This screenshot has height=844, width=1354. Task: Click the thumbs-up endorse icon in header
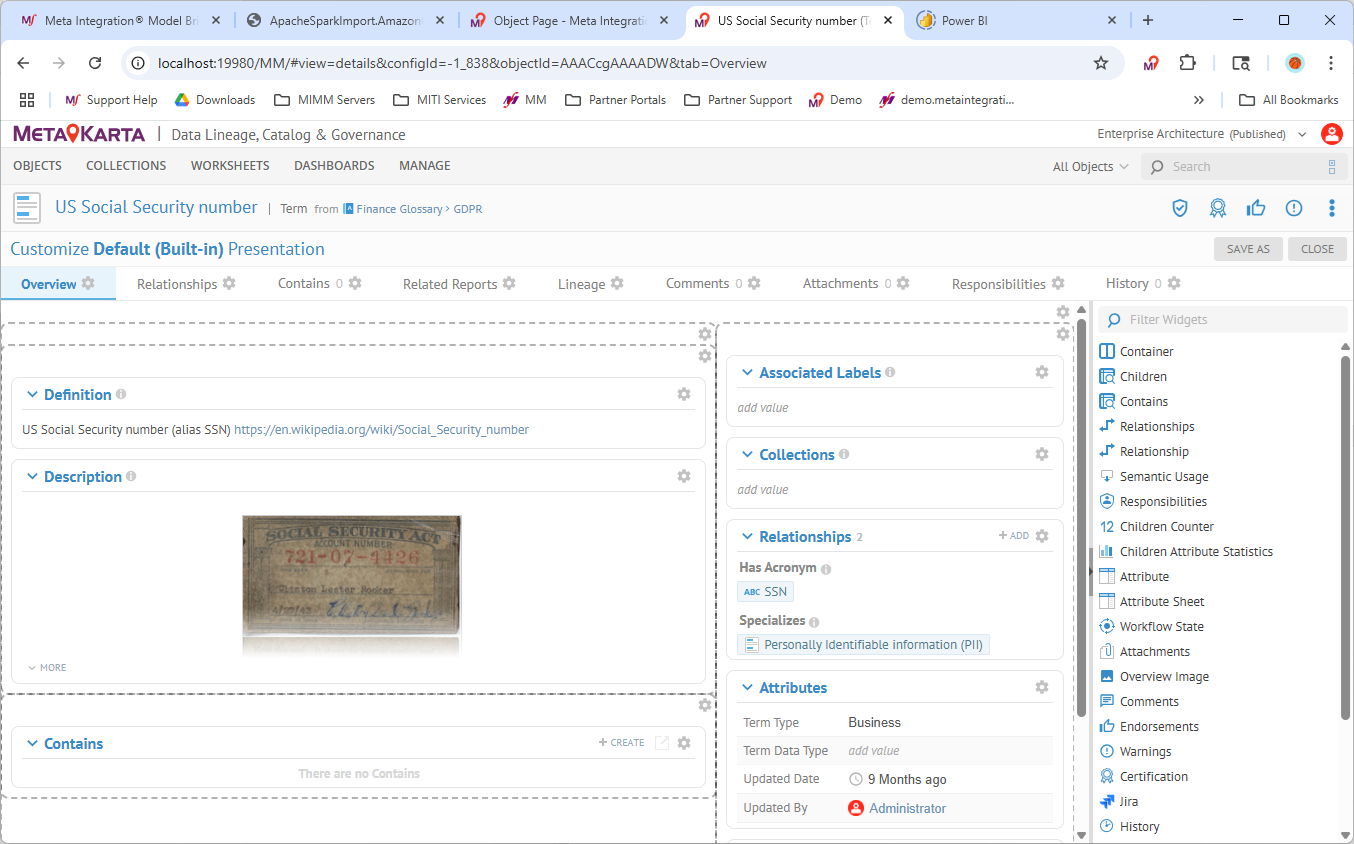pos(1256,208)
